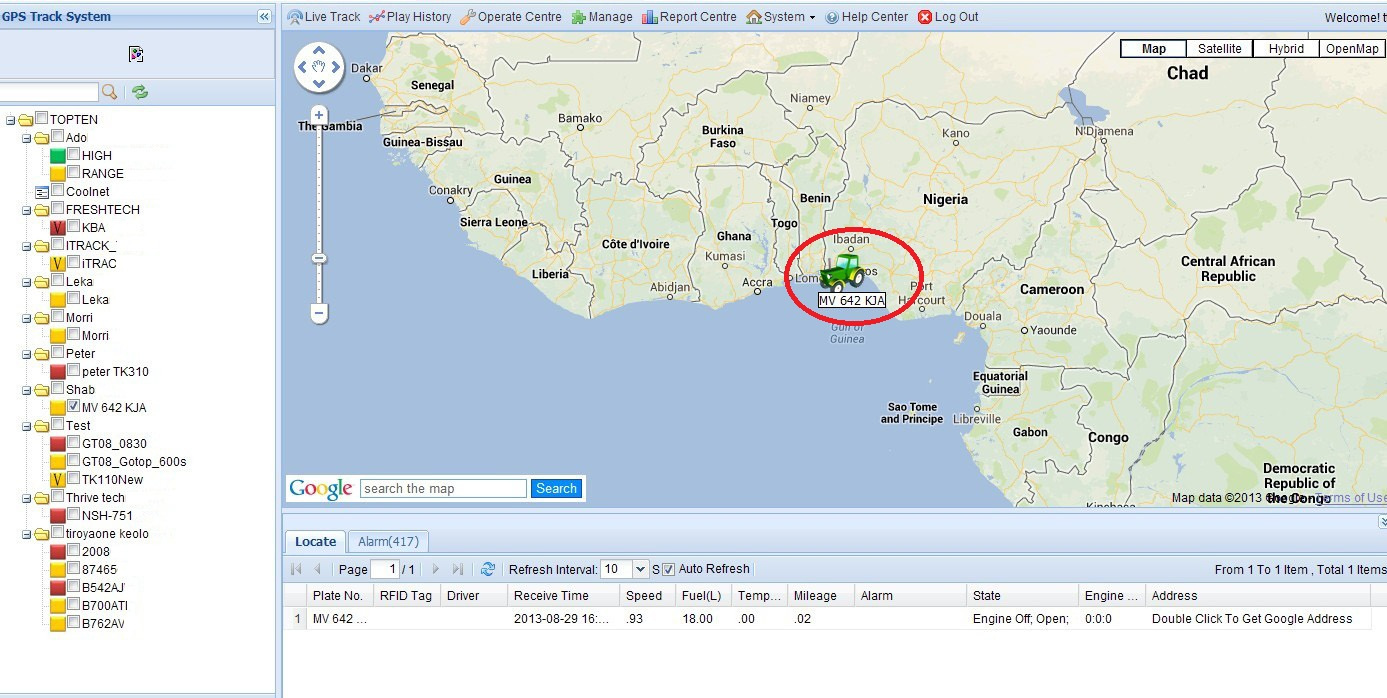
Task: Click the search the map text field
Action: coord(443,489)
